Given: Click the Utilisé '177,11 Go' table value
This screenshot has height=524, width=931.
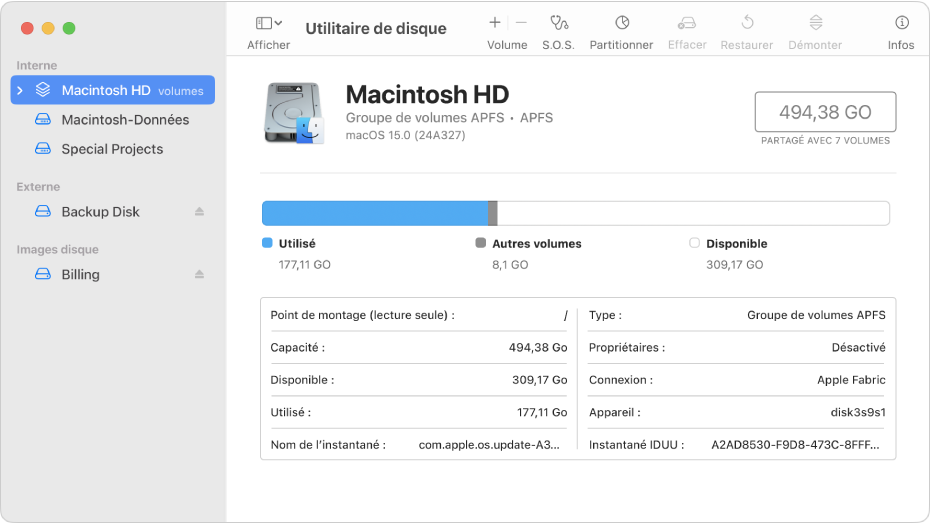Looking at the screenshot, I should [x=542, y=412].
